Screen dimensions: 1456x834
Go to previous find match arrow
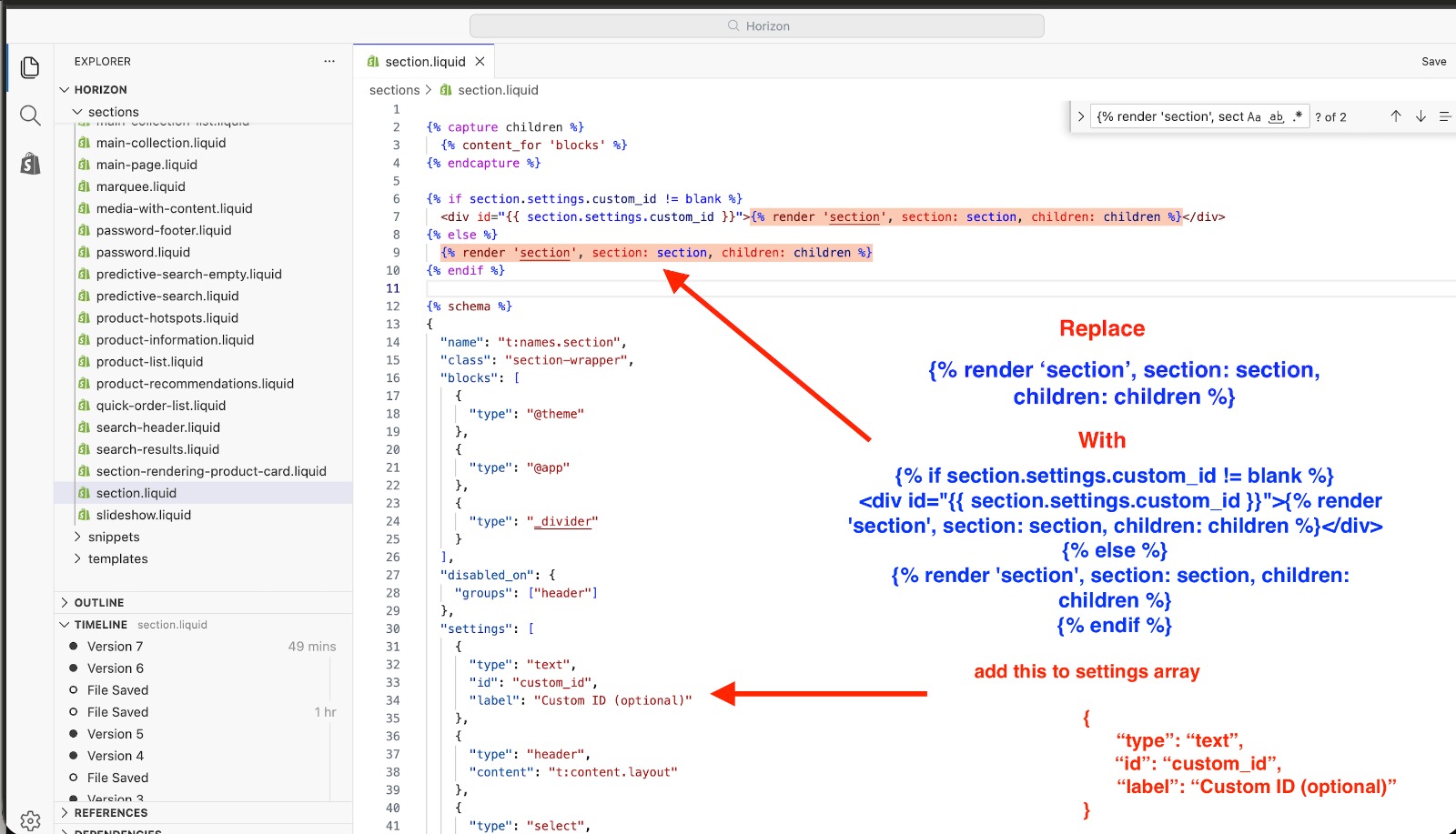(1395, 116)
